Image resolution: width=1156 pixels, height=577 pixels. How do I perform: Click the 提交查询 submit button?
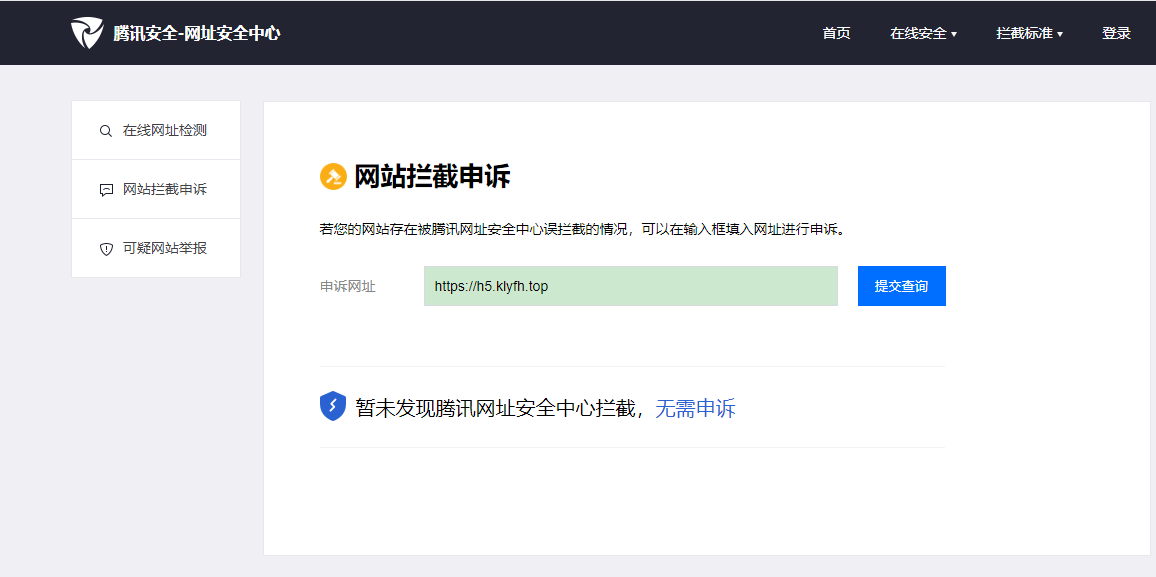[x=902, y=286]
